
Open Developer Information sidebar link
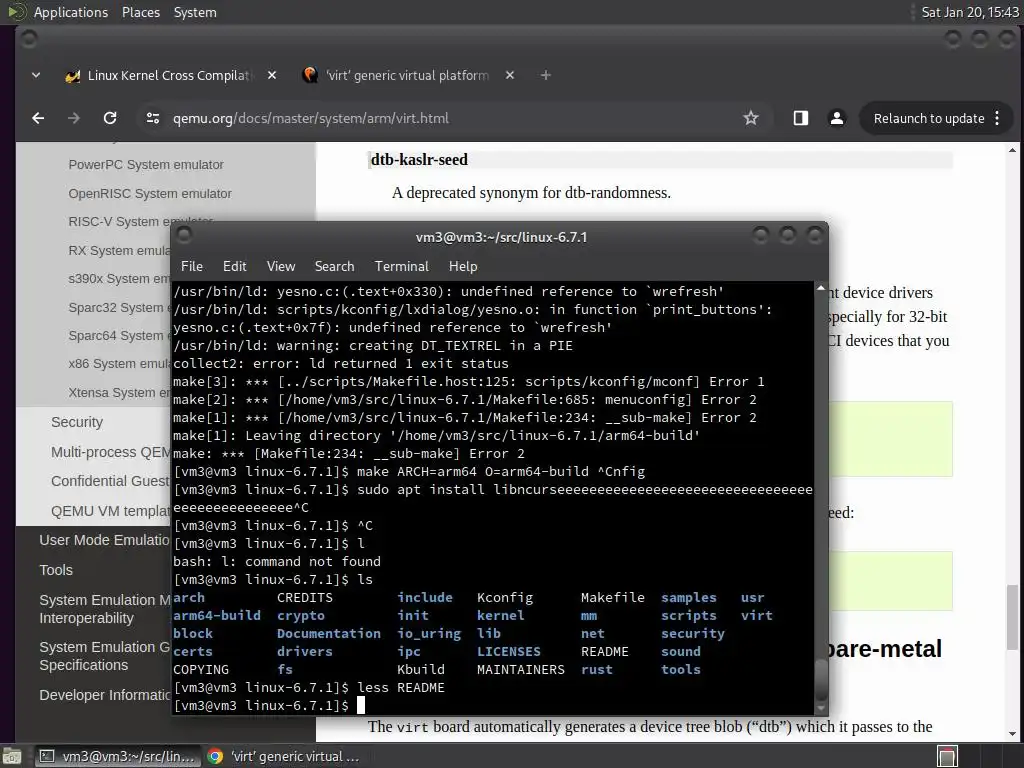pyautogui.click(x=104, y=695)
